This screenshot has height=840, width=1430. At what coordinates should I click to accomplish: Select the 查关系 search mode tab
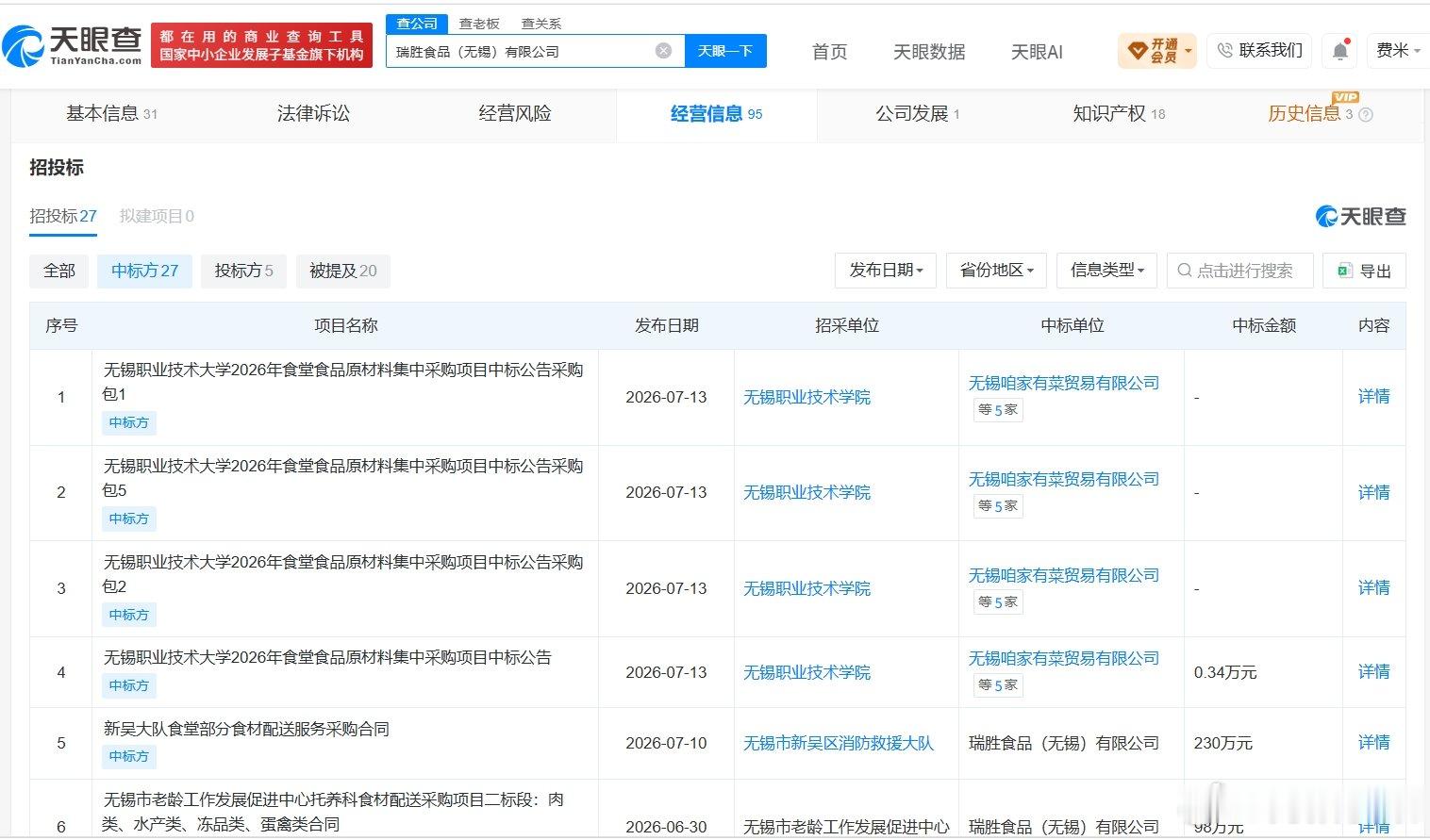pos(541,24)
